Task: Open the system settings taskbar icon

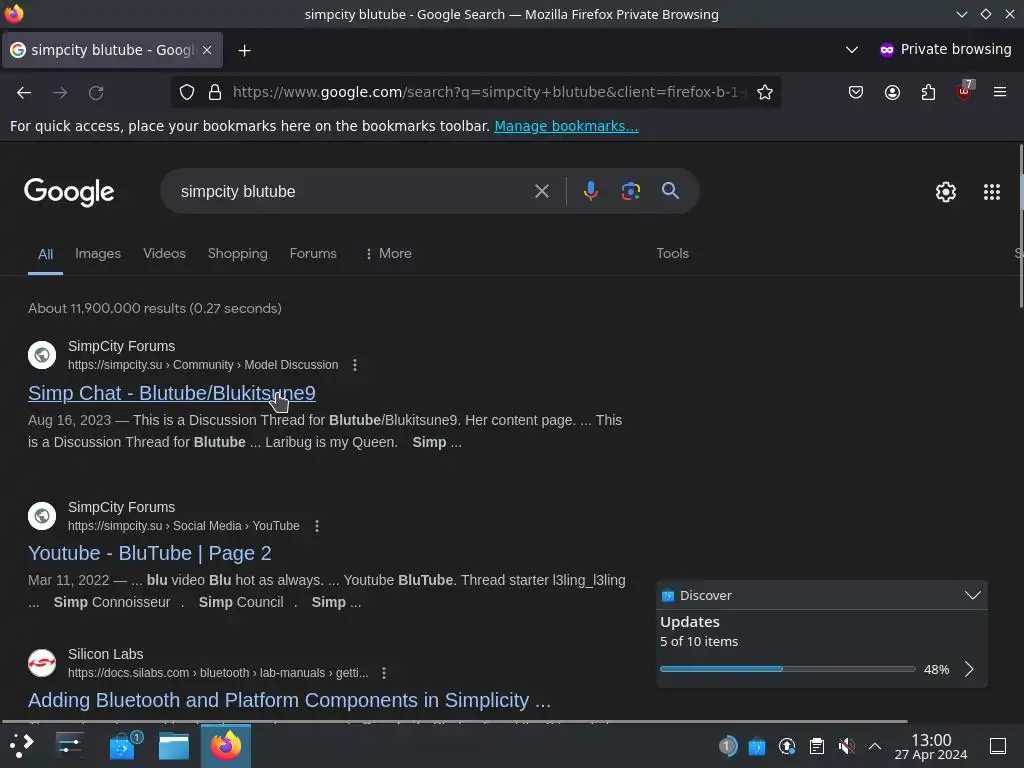Action: tap(69, 745)
